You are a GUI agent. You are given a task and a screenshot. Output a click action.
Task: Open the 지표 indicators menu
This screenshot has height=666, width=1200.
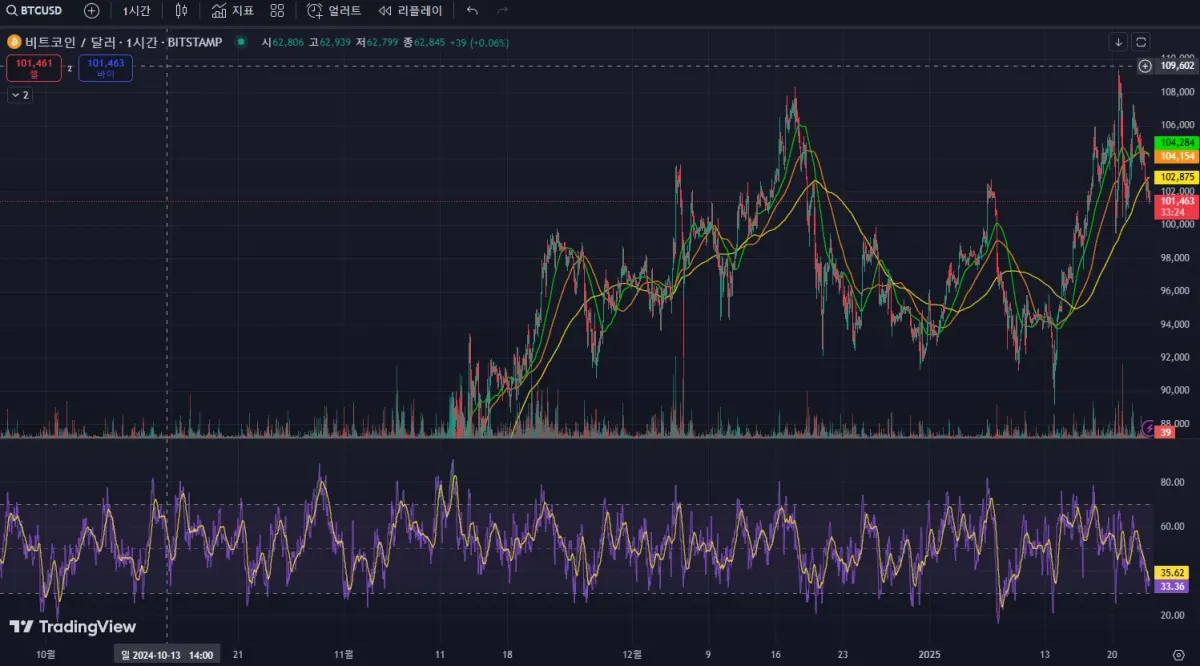click(x=232, y=10)
